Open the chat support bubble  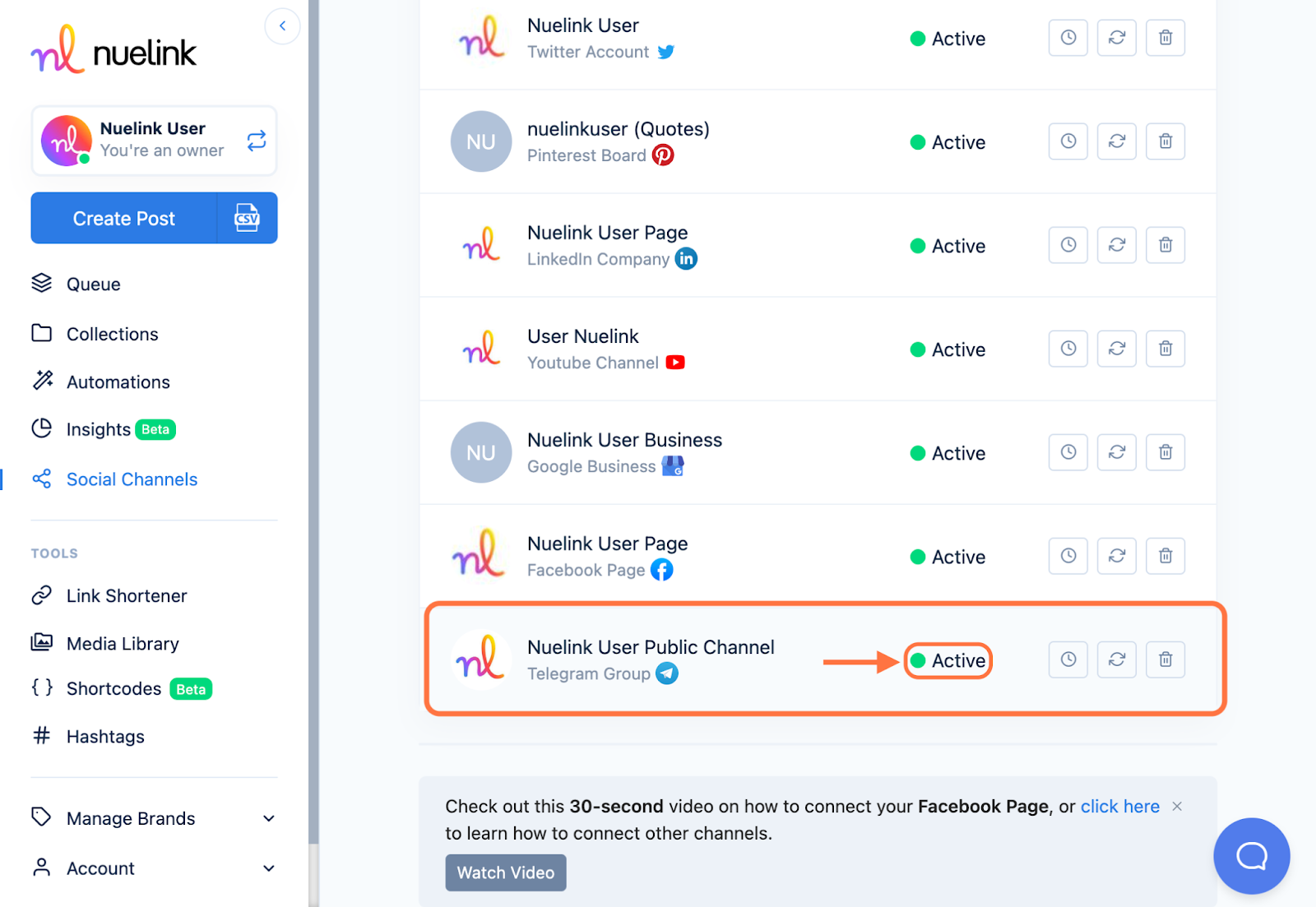[x=1251, y=856]
